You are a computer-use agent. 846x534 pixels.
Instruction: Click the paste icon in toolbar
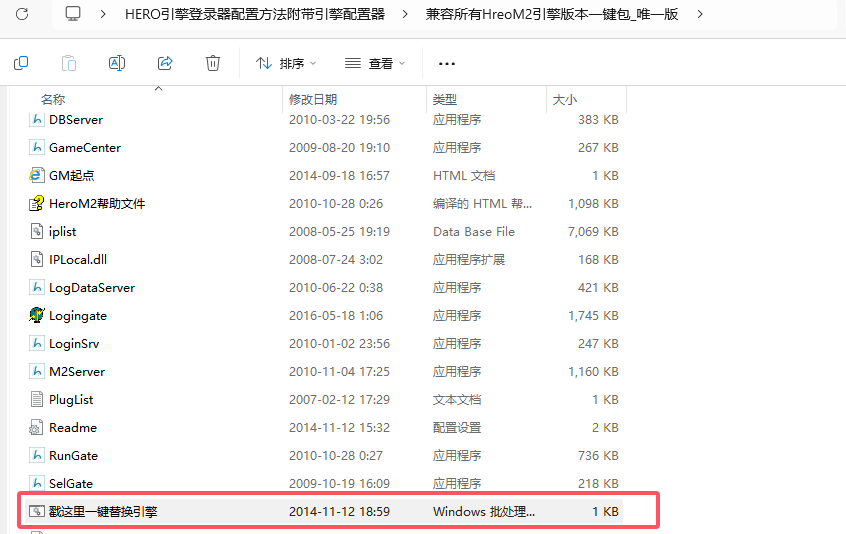point(69,63)
